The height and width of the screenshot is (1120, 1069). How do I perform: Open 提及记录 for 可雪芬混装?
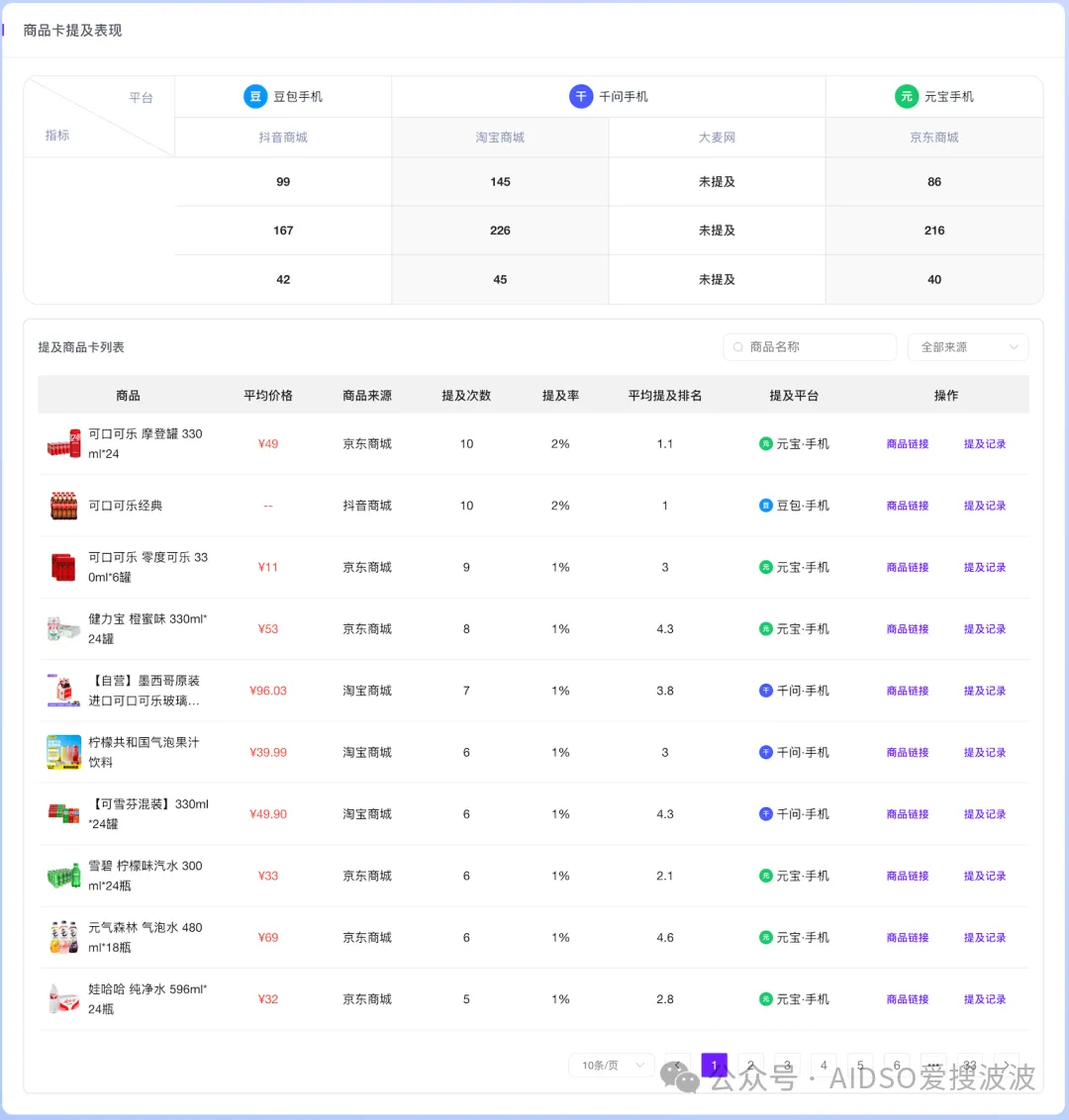(985, 814)
